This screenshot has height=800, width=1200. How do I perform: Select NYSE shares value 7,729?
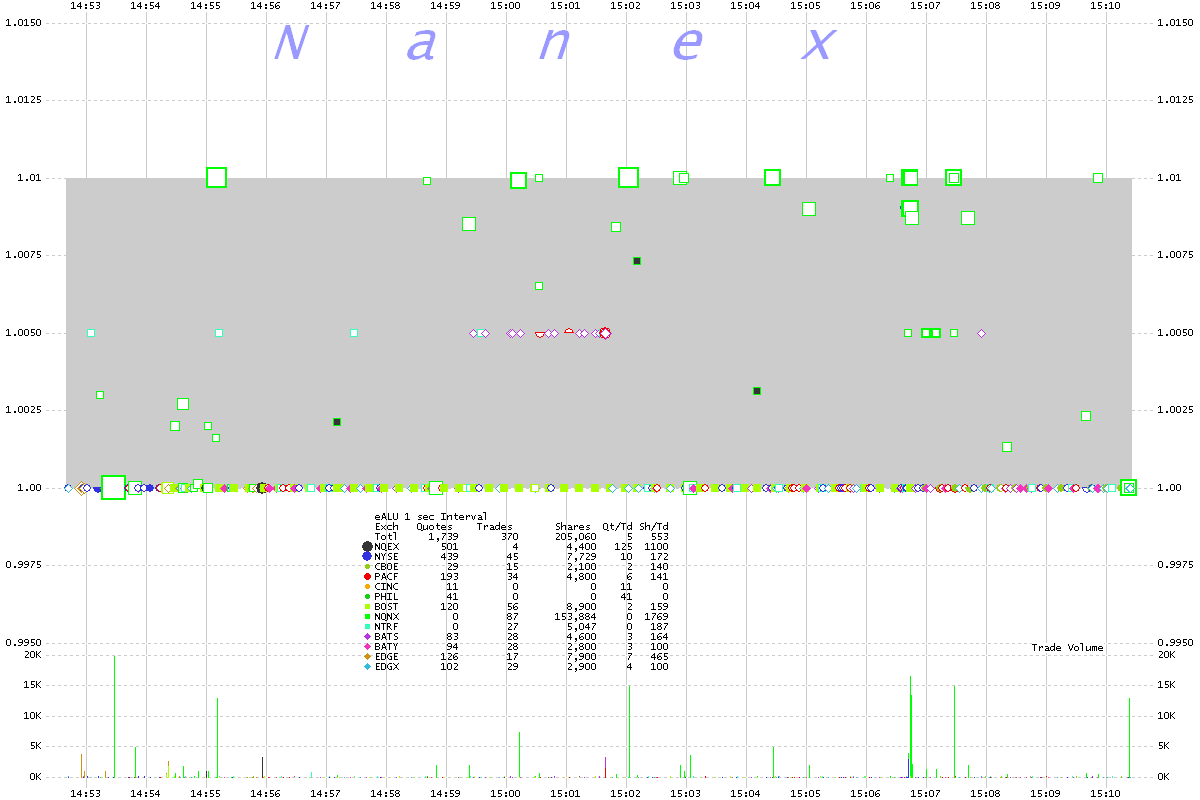pyautogui.click(x=582, y=556)
